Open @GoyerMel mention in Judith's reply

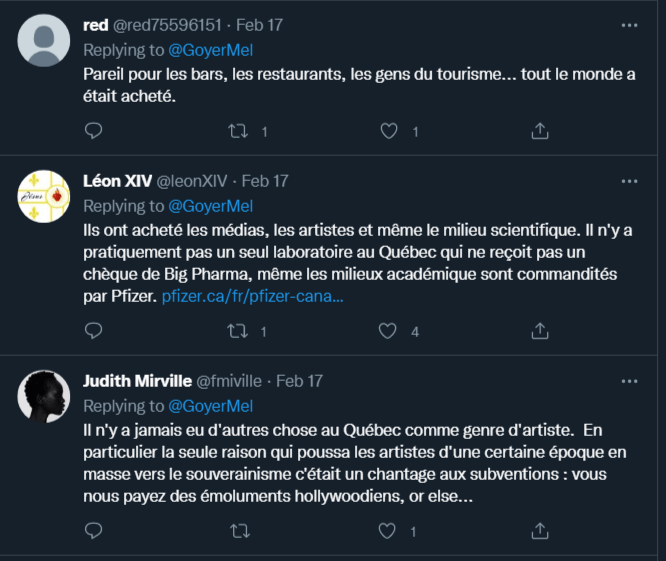coord(210,406)
